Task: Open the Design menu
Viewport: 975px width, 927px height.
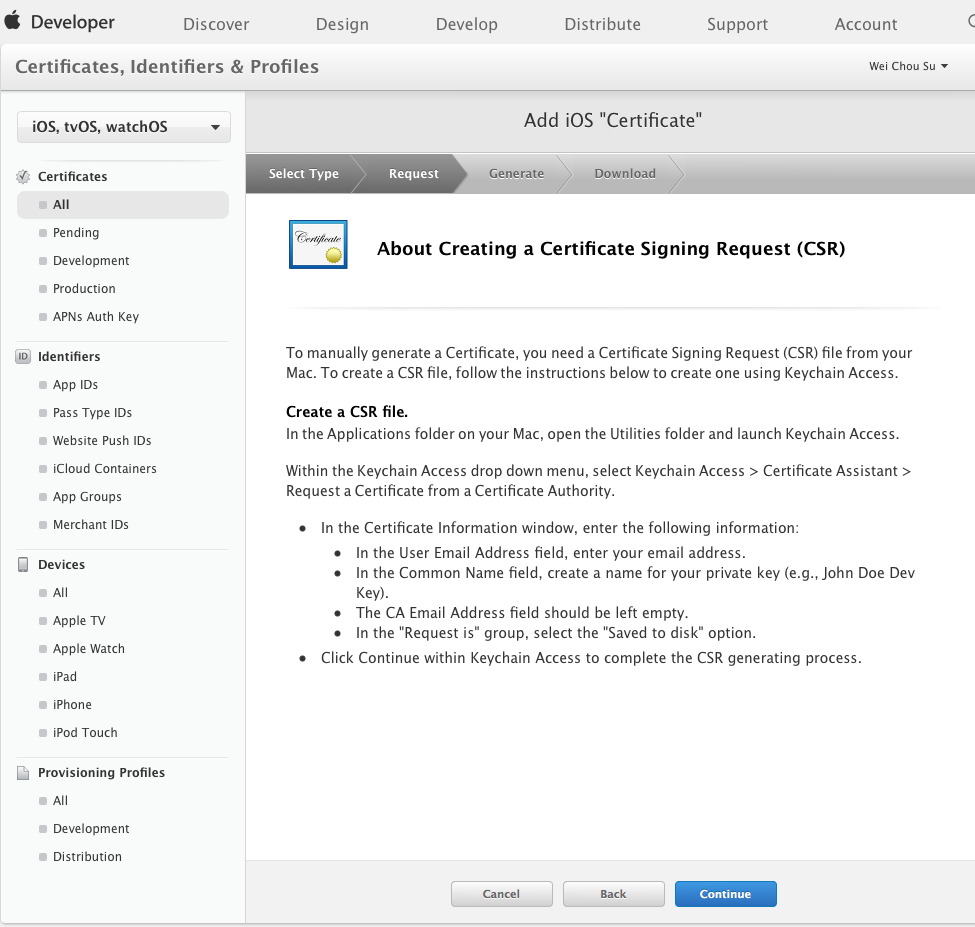Action: [x=342, y=24]
